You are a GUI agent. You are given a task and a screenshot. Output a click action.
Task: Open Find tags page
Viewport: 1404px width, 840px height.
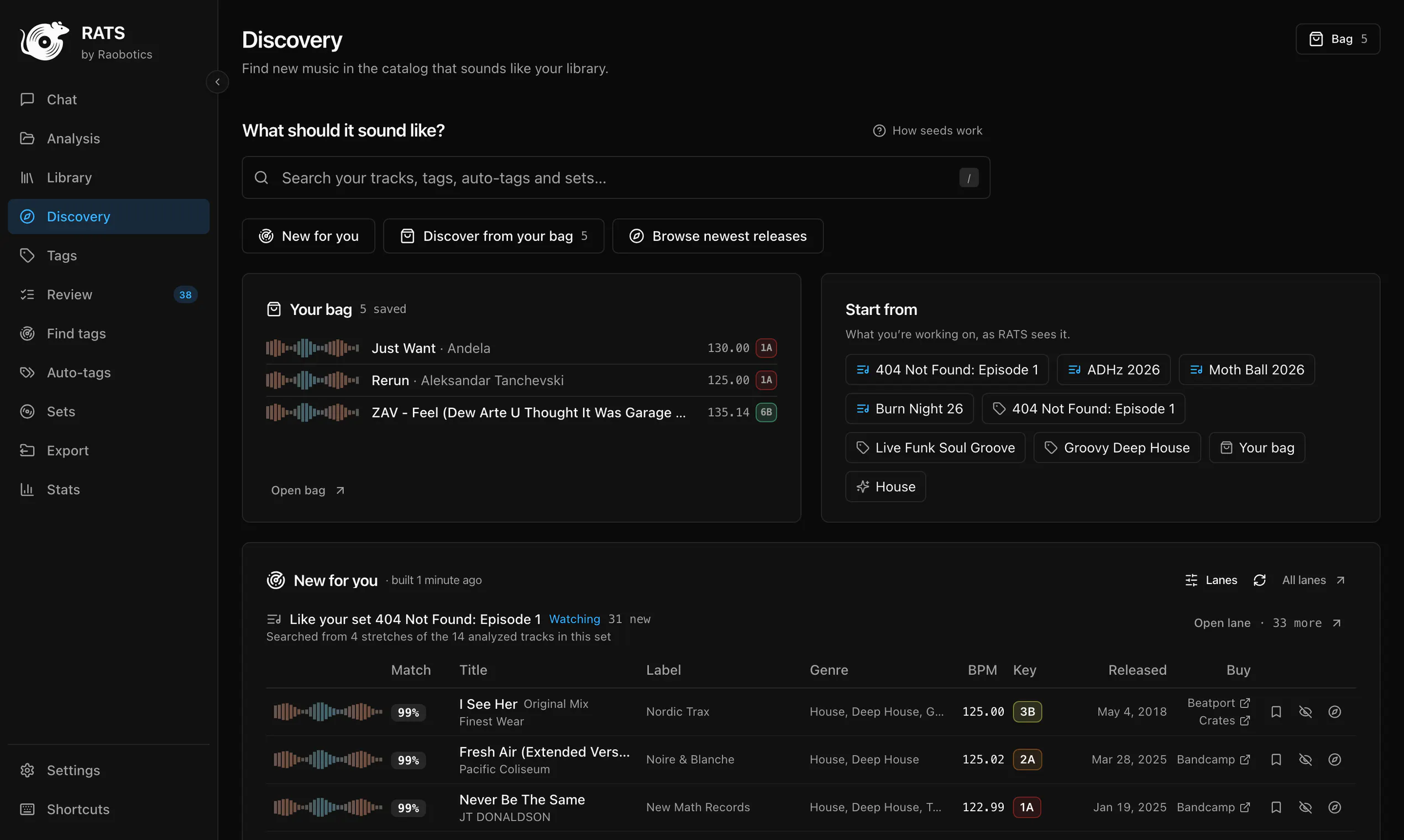coord(109,334)
